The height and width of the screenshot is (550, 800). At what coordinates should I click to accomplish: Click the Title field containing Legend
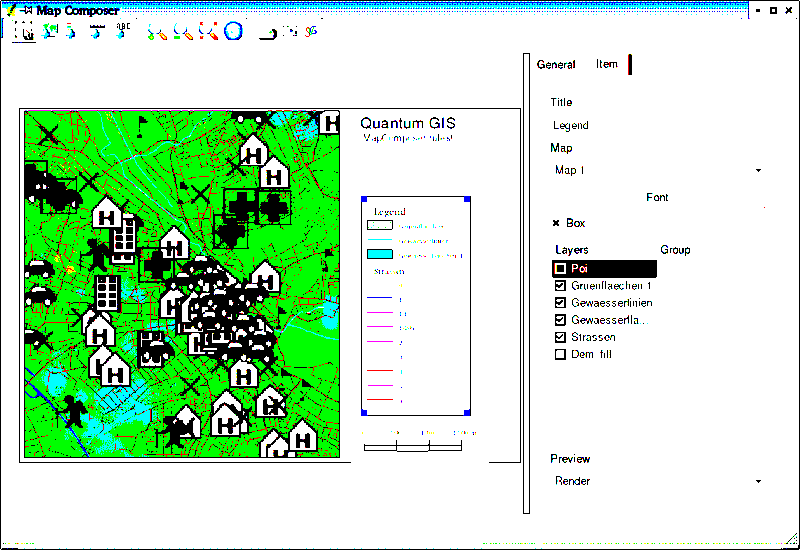click(656, 126)
